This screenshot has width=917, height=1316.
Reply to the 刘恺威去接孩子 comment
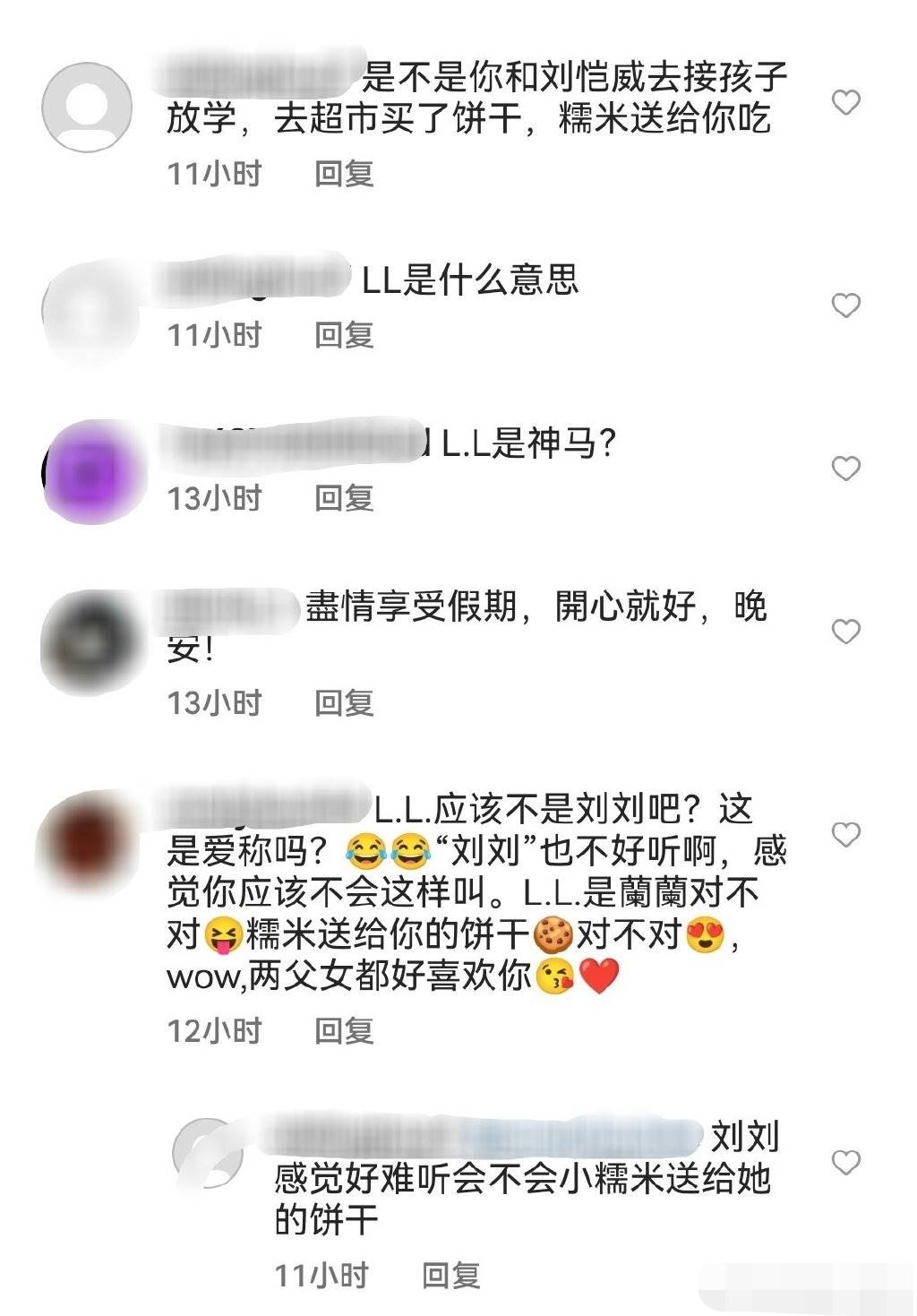coord(344,174)
